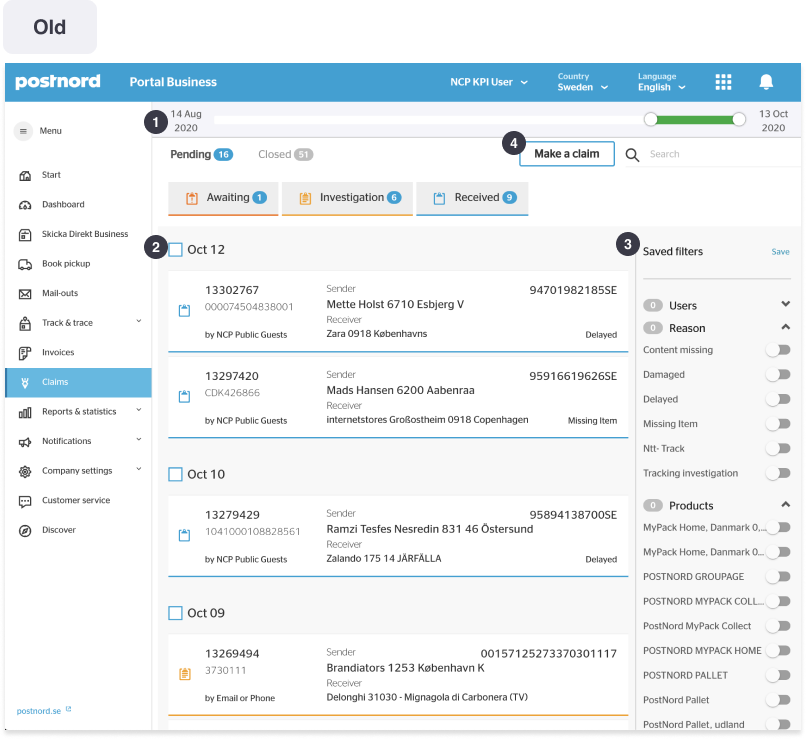The image size is (807, 739).
Task: Click the hamburger Menu icon
Action: tap(23, 131)
